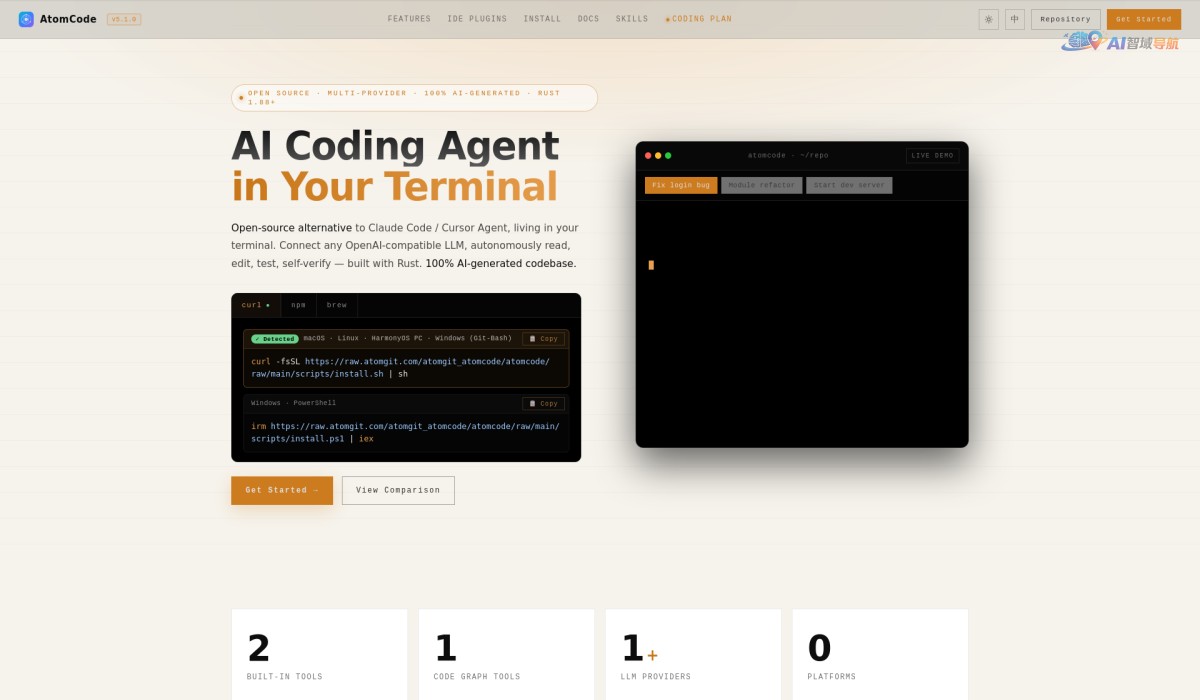Click the View Comparison button
Image resolution: width=1200 pixels, height=700 pixels.
pos(398,490)
